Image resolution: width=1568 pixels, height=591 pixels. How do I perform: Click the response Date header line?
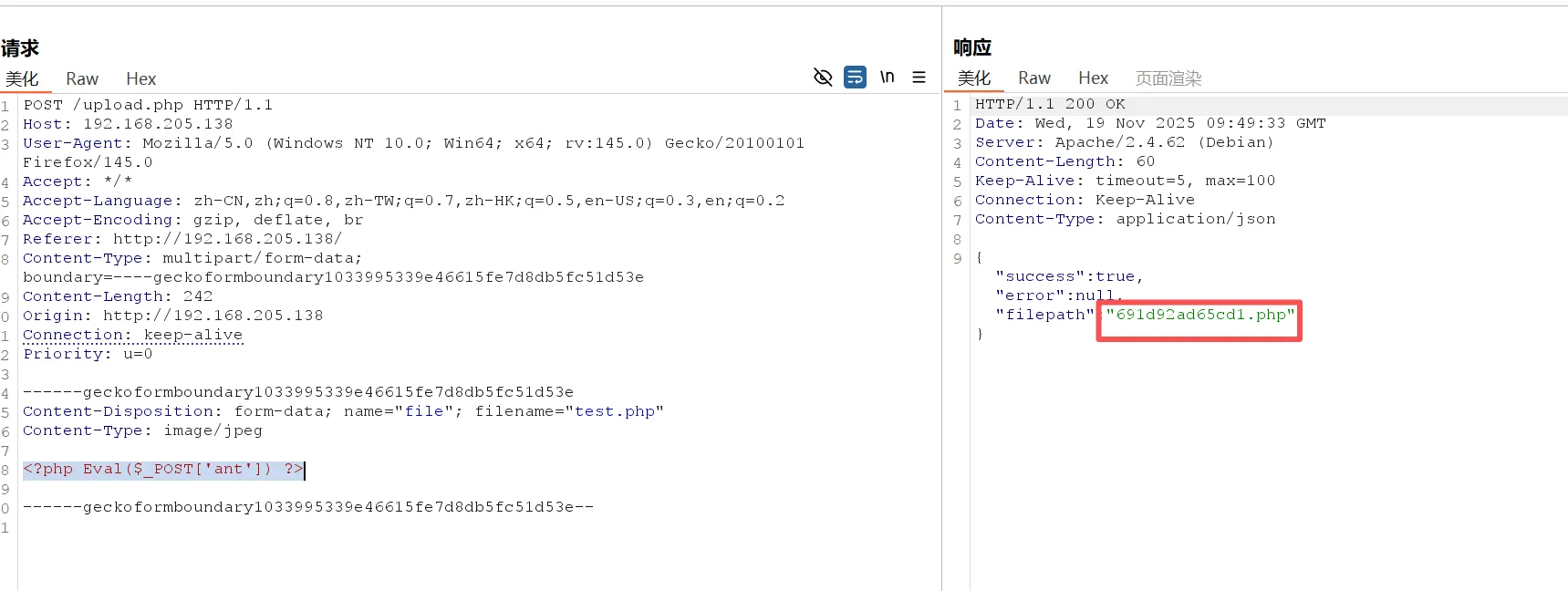(1150, 123)
